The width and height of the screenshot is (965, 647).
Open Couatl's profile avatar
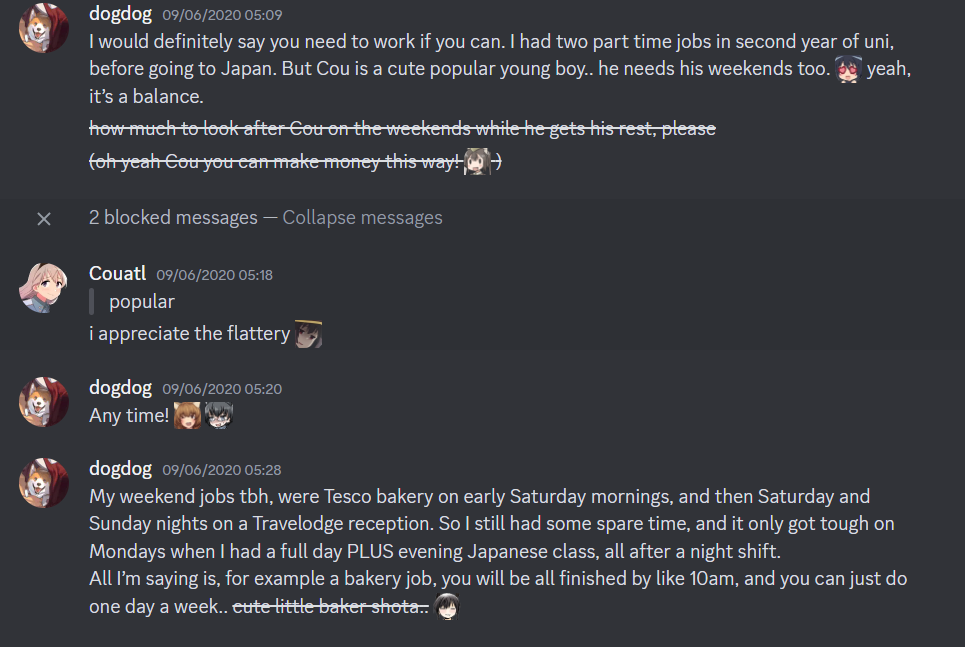(x=44, y=290)
